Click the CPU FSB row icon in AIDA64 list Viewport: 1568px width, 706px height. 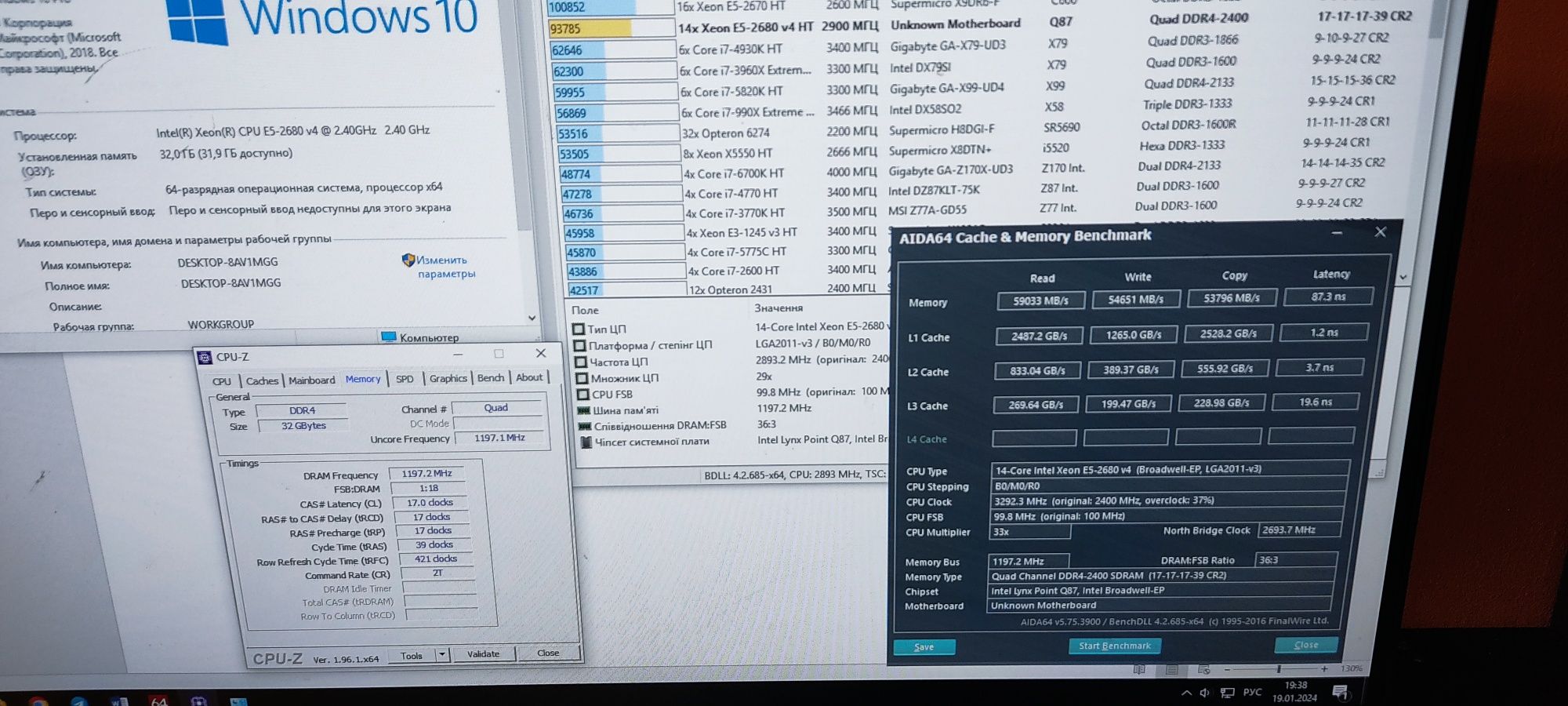[x=583, y=395]
